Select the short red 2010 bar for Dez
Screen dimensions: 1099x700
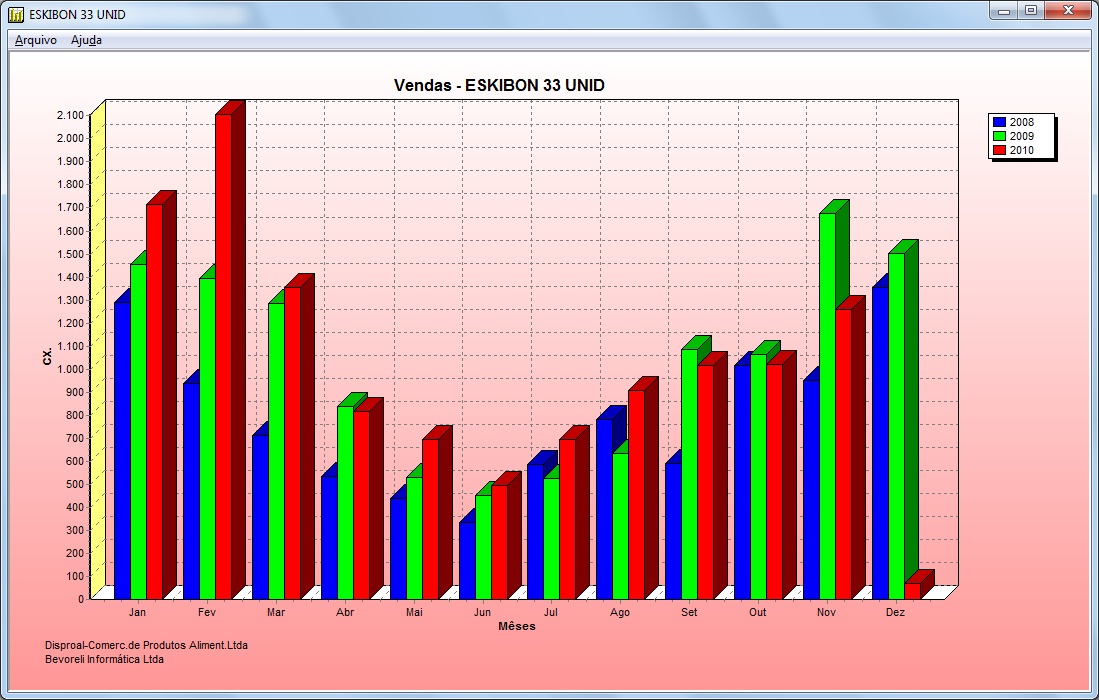(913, 591)
